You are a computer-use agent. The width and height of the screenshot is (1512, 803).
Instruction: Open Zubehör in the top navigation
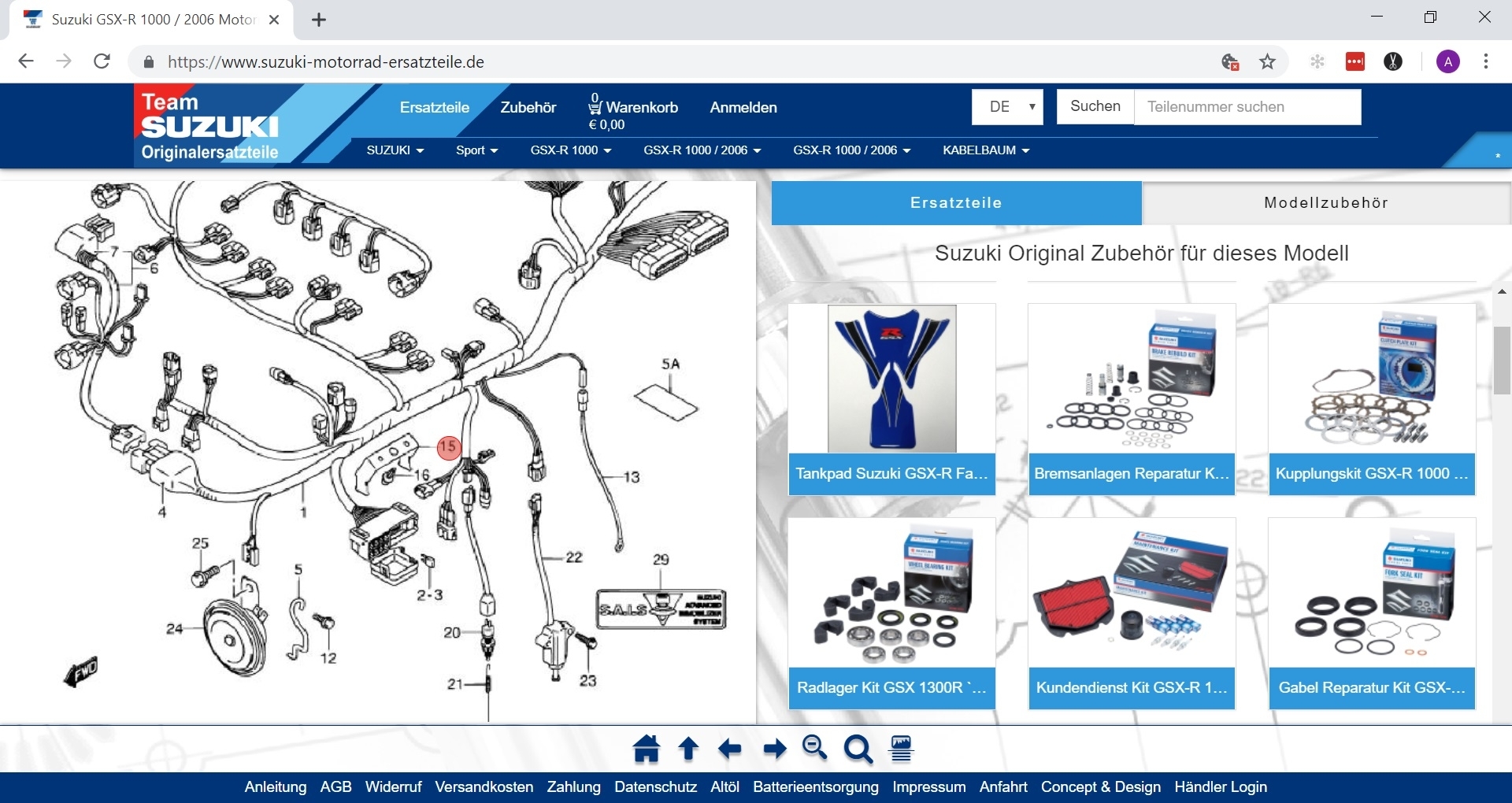tap(528, 108)
